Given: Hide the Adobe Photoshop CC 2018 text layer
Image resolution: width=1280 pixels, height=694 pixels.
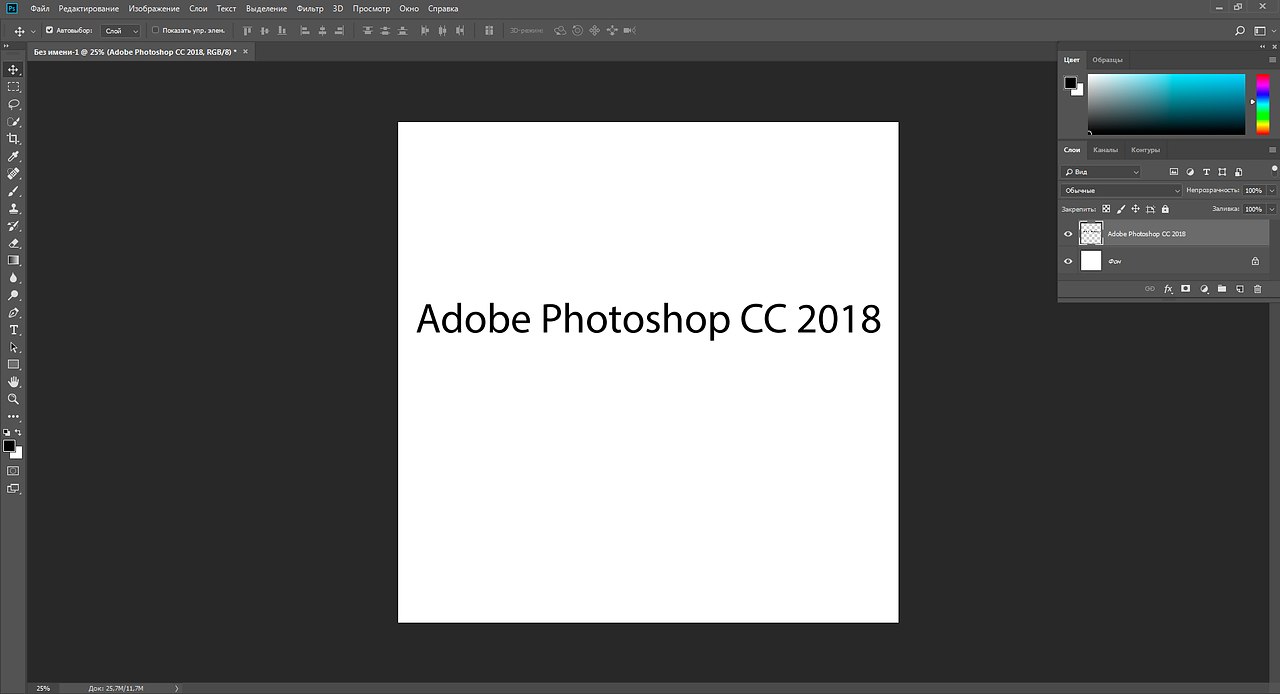Looking at the screenshot, I should (x=1068, y=234).
